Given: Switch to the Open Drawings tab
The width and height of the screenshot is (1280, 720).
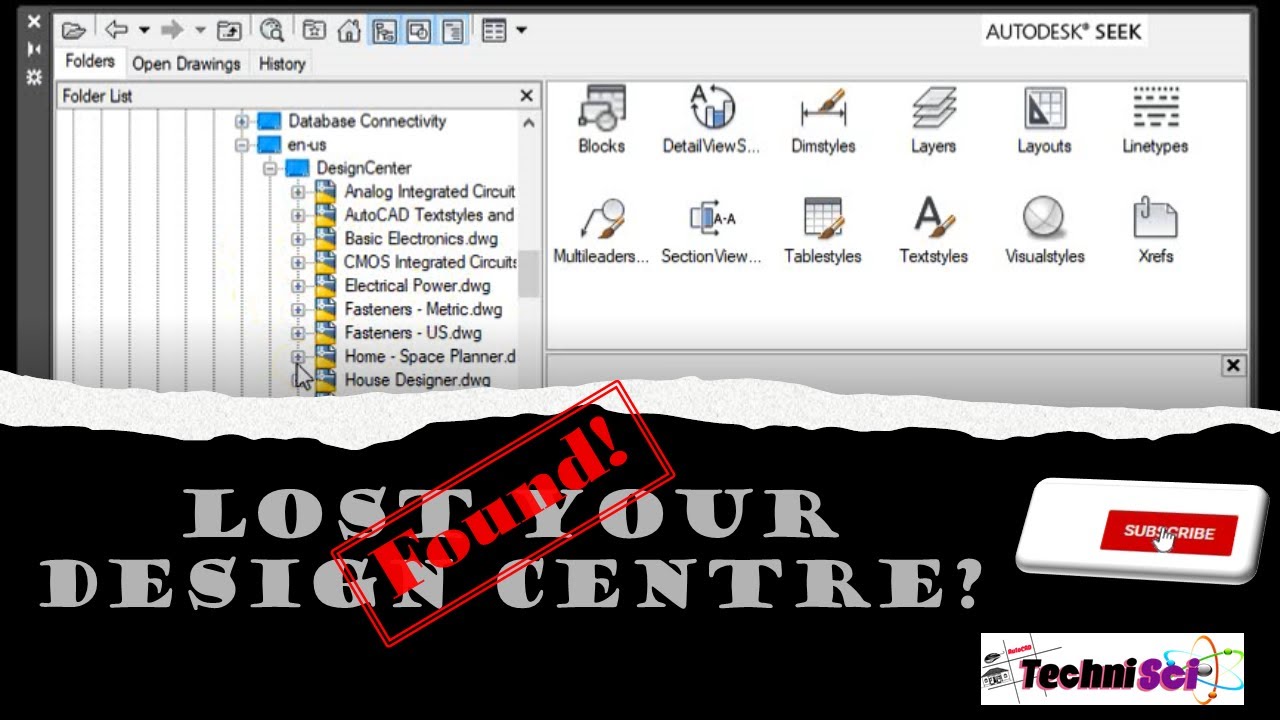Looking at the screenshot, I should tap(186, 63).
